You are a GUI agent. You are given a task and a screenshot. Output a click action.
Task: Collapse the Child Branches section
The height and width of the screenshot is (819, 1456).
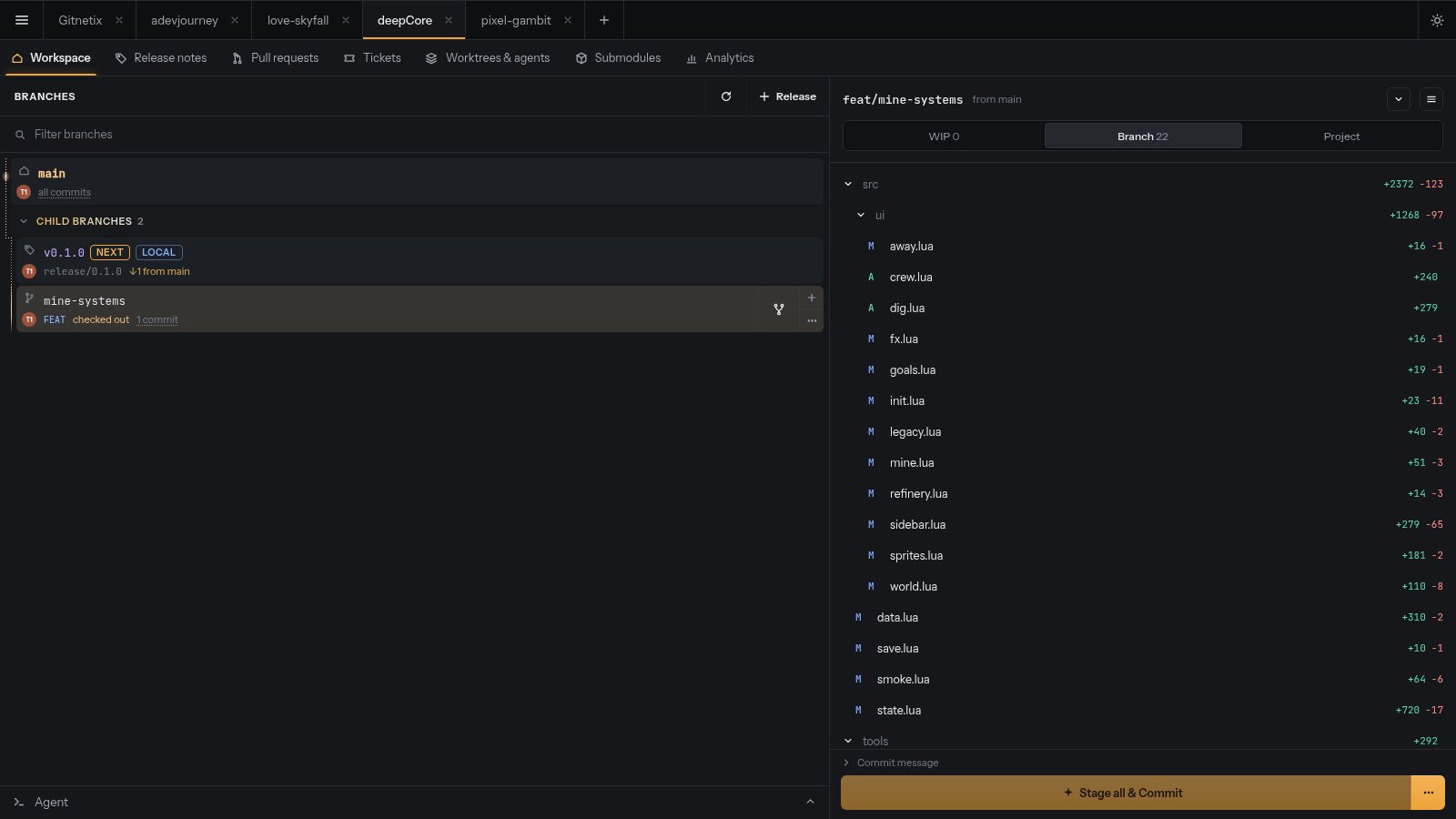pos(24,221)
